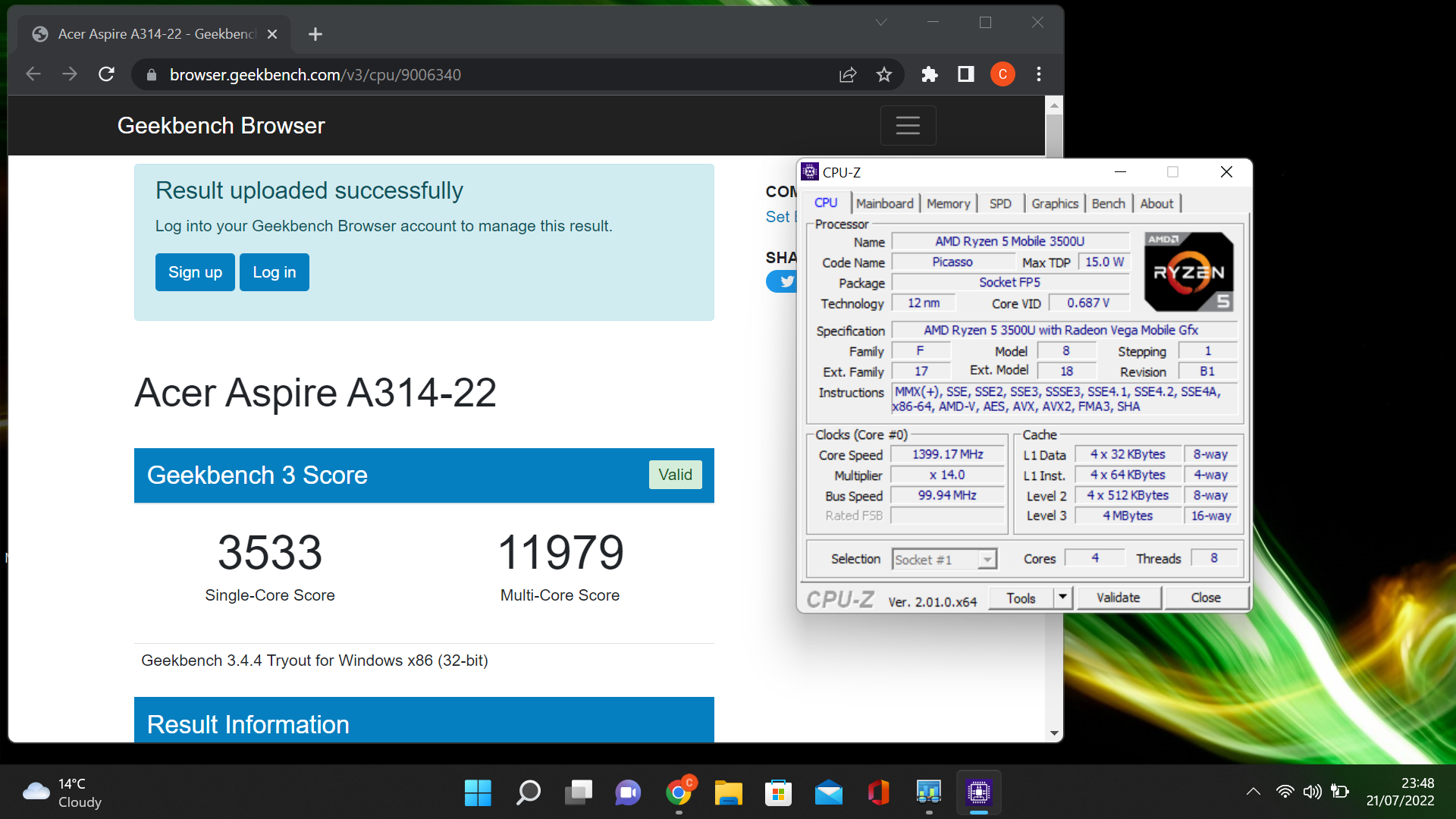Image resolution: width=1456 pixels, height=819 pixels.
Task: Click CPU-Z Tools button
Action: (x=1021, y=598)
